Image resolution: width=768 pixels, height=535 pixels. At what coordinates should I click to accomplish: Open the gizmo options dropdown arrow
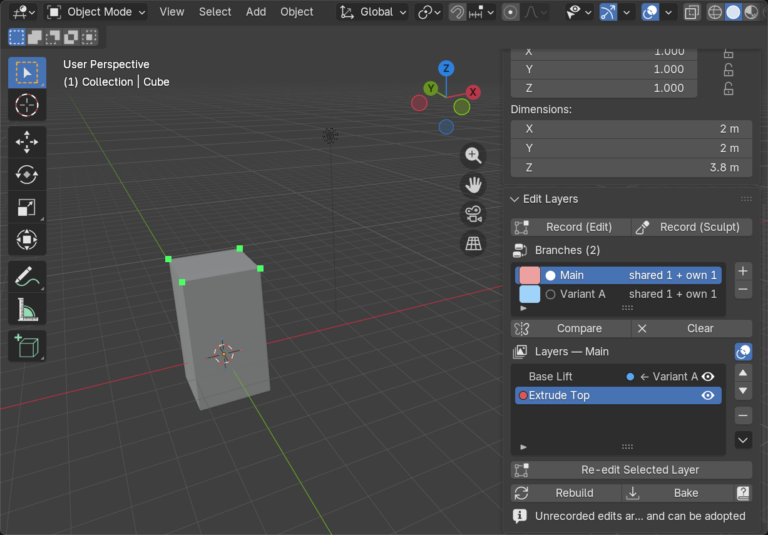626,12
